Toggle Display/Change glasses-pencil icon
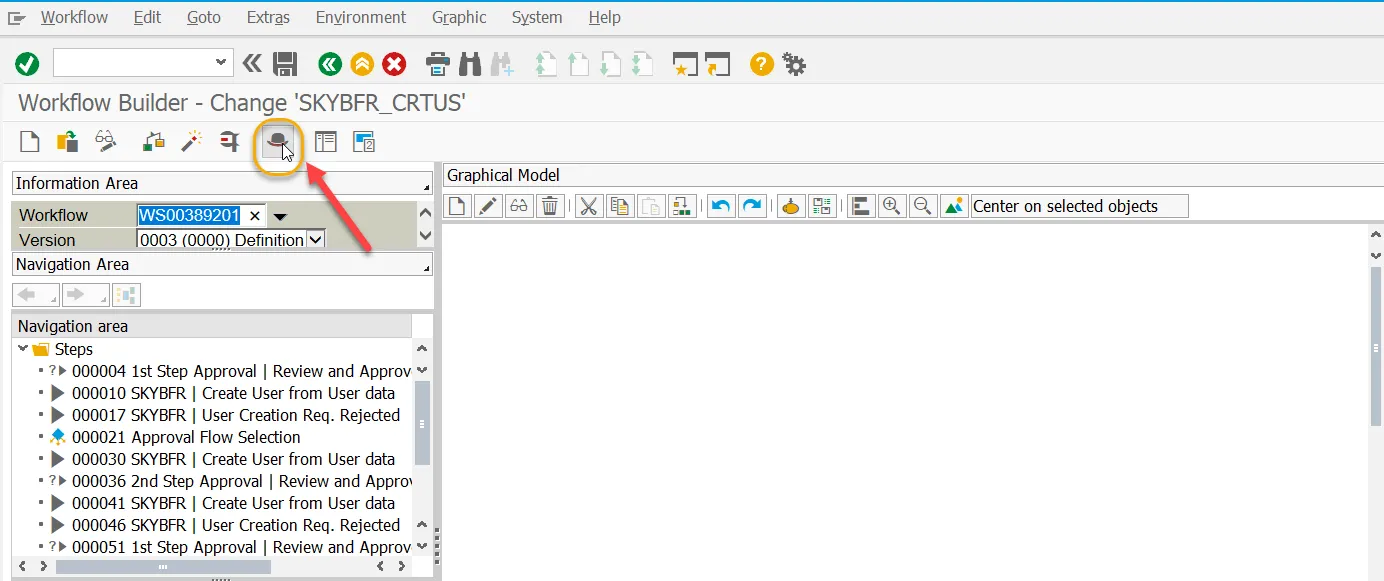The image size is (1384, 581). pos(106,142)
